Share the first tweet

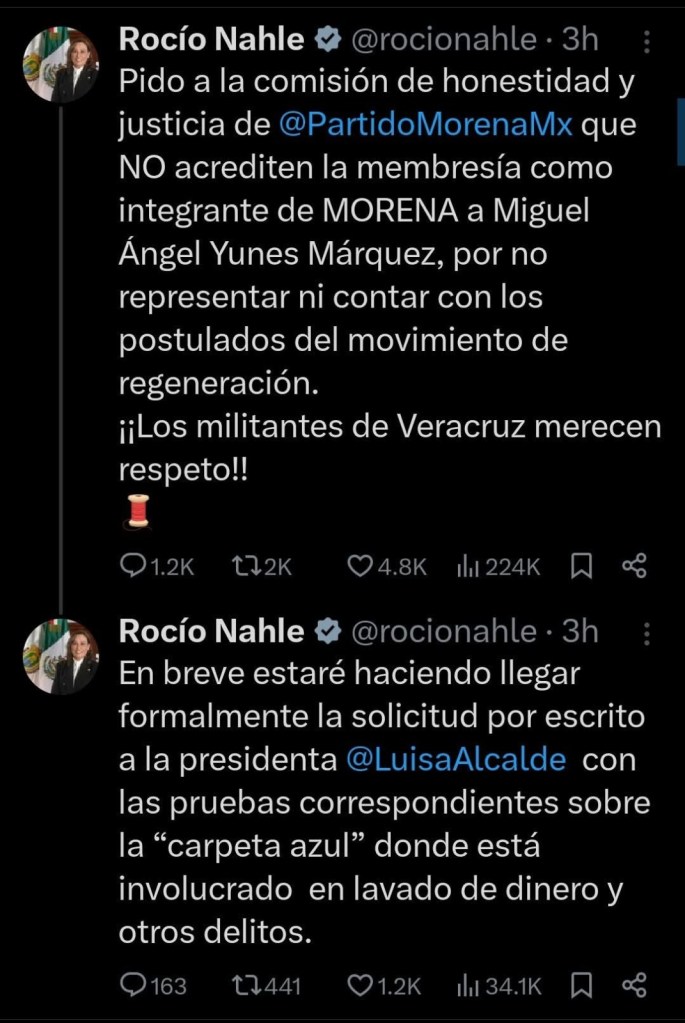(x=634, y=567)
